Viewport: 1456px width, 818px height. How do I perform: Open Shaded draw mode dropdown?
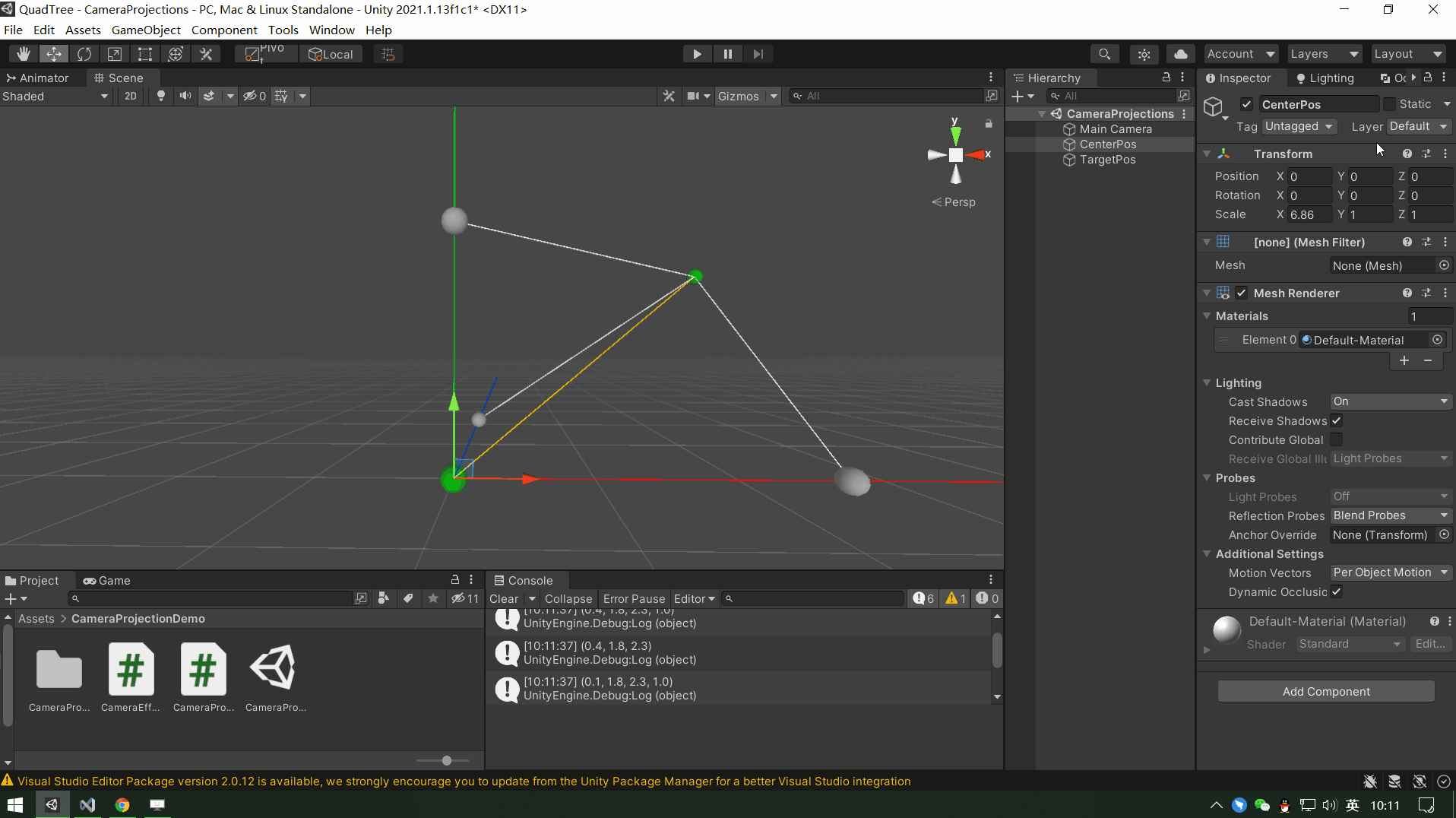[55, 96]
